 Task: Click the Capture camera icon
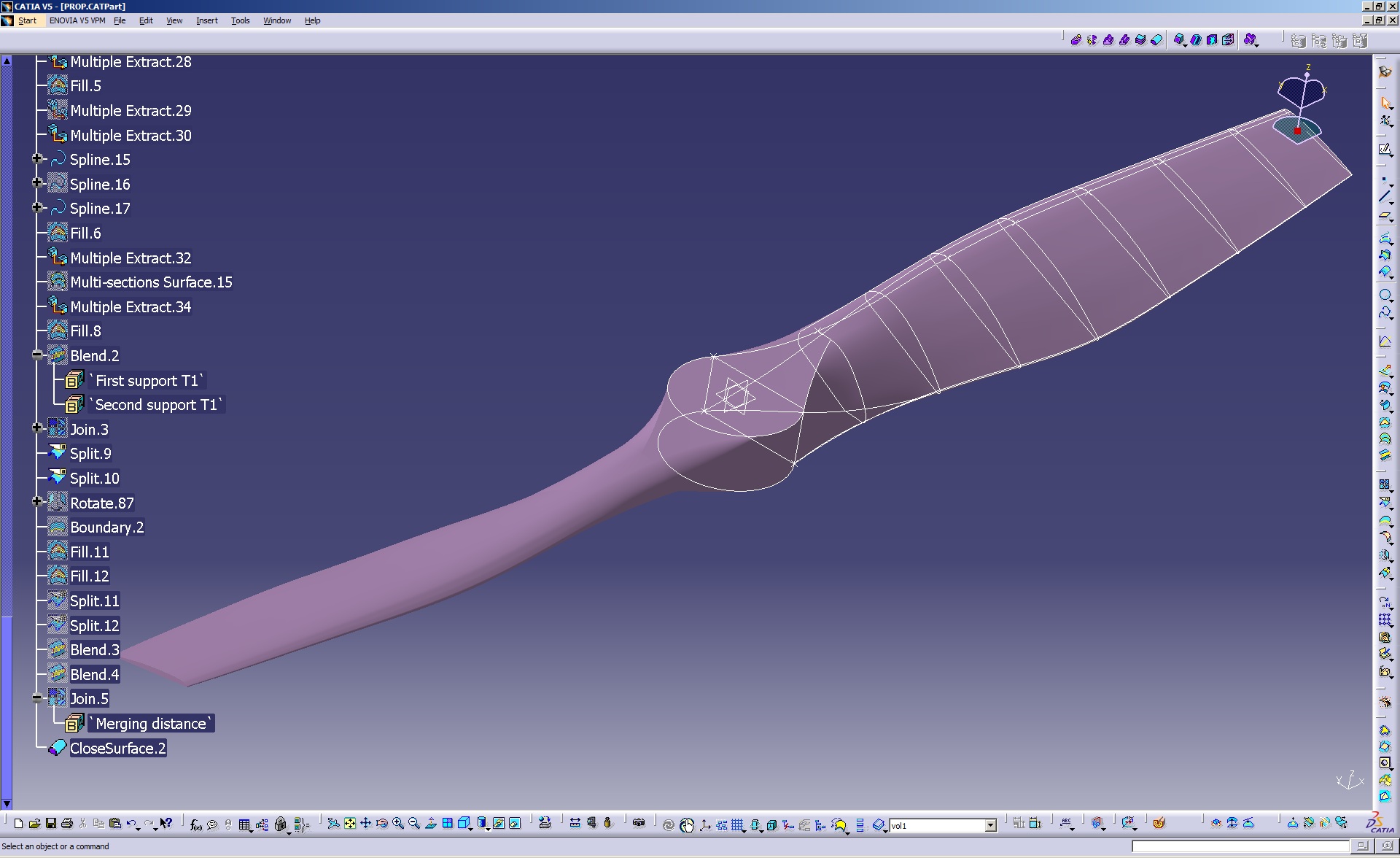639,823
